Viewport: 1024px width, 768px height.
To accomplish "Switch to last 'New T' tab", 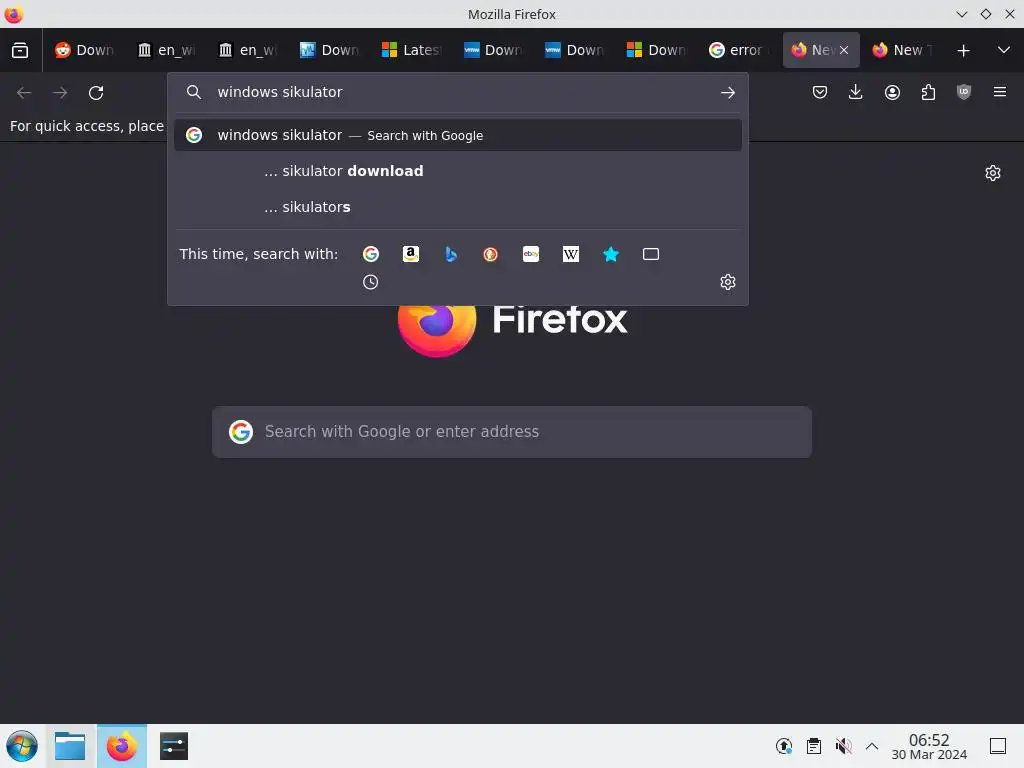I will [903, 50].
